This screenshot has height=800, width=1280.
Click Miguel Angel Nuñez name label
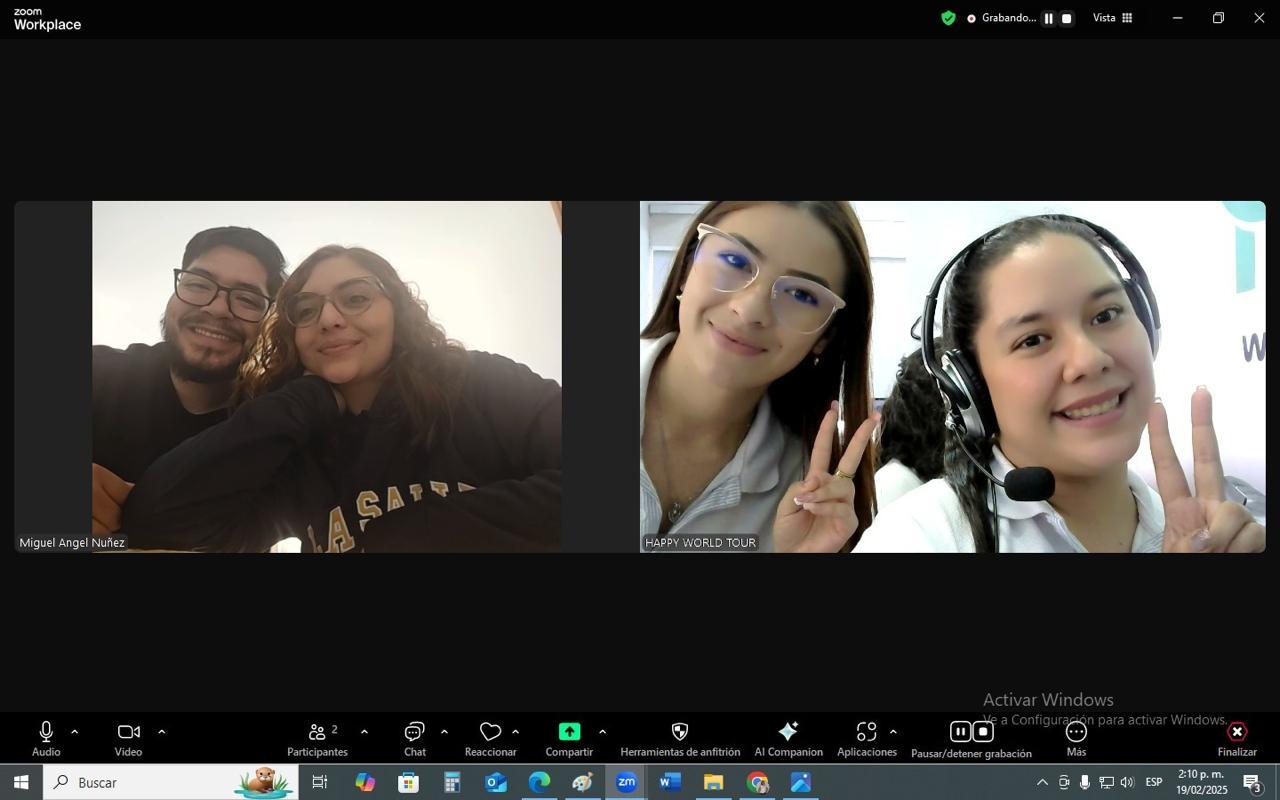tap(72, 543)
